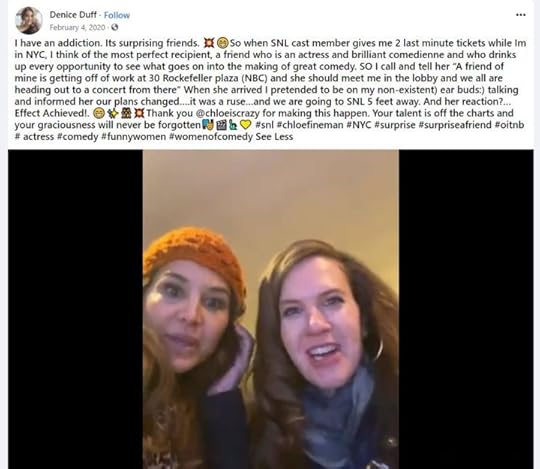The height and width of the screenshot is (469, 540).
Task: Open the #oitnb hashtag
Action: click(509, 125)
